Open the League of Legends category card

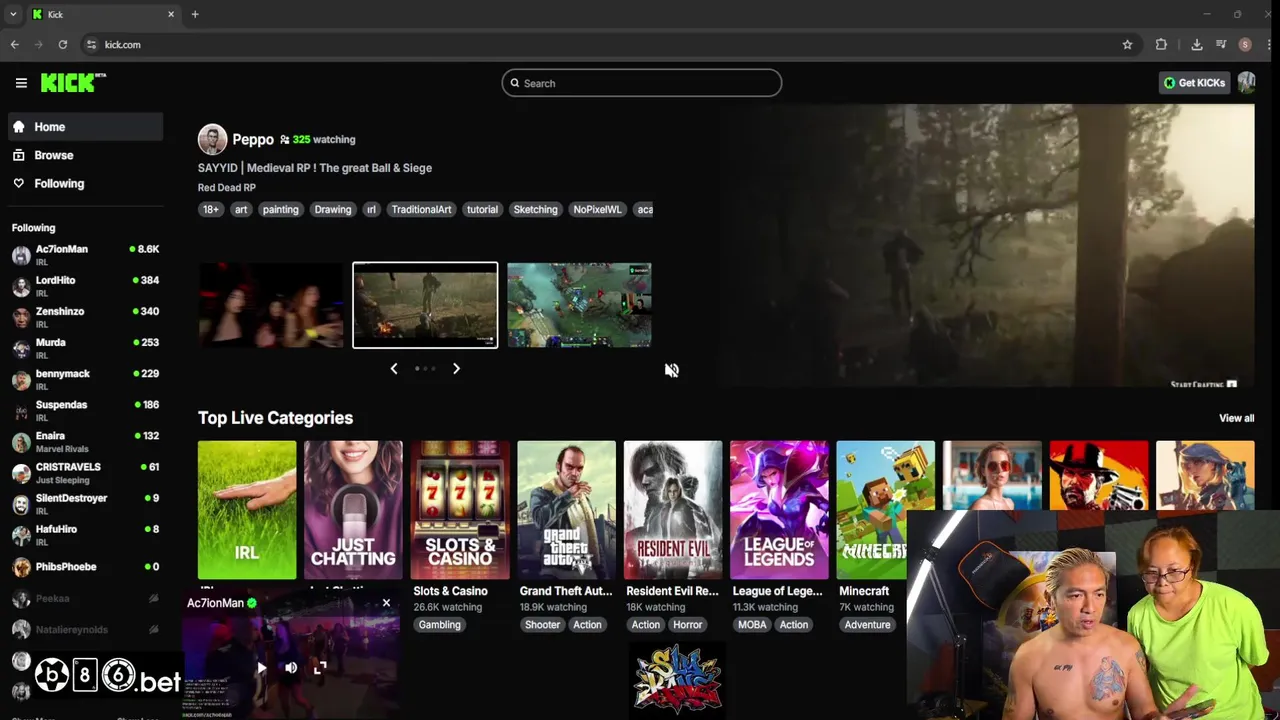779,510
